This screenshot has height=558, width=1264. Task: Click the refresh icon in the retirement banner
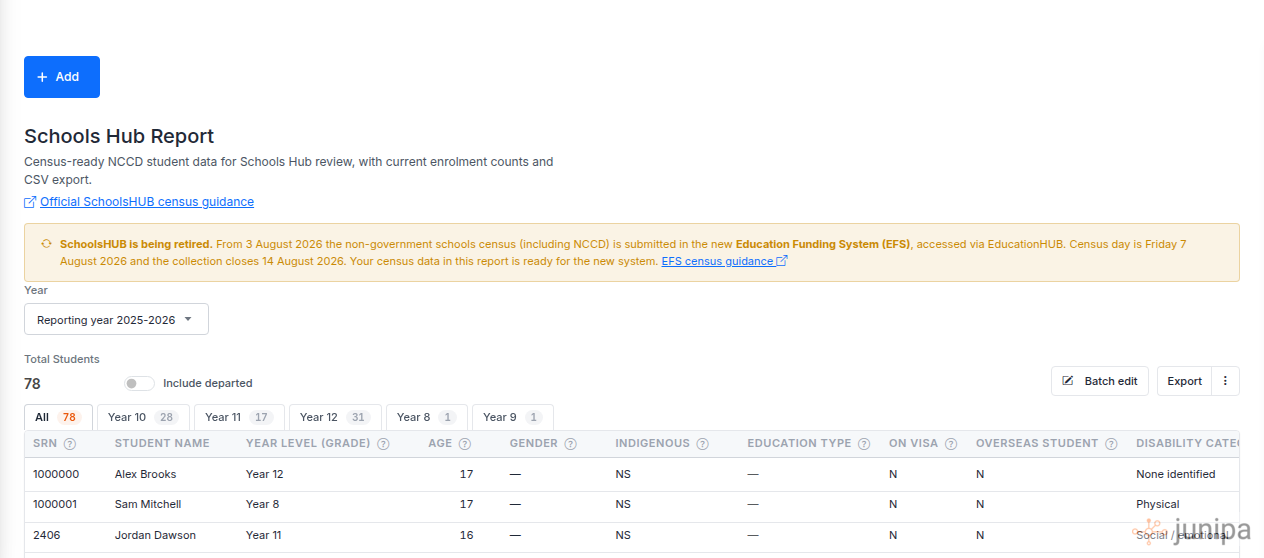tap(46, 244)
